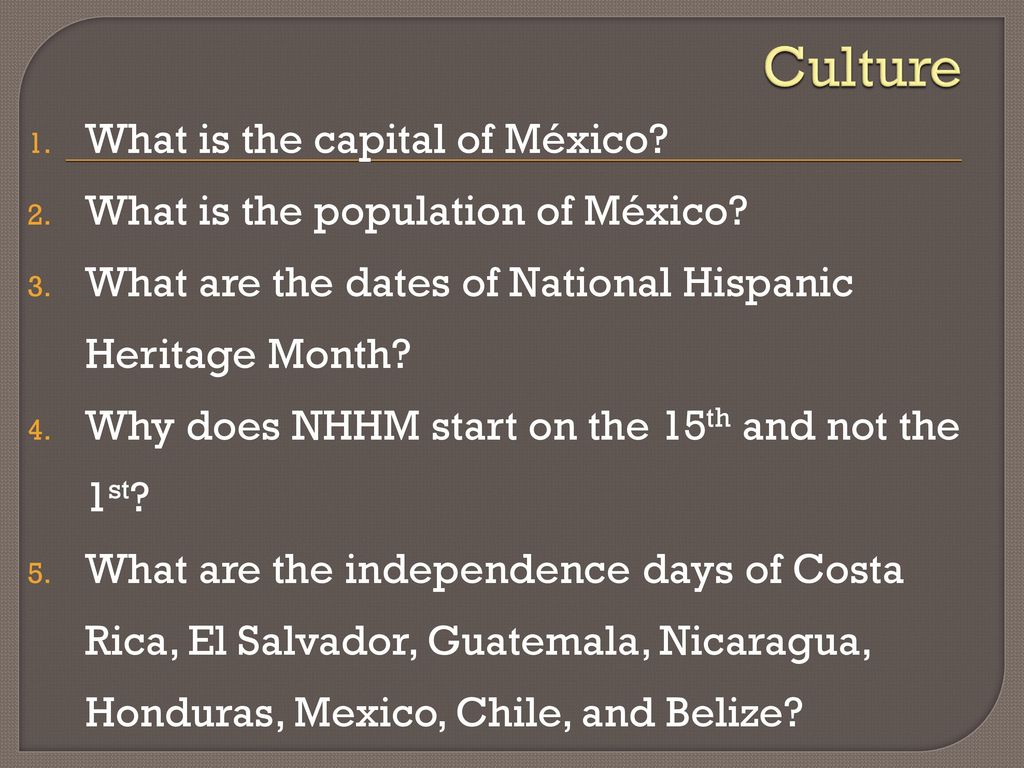This screenshot has height=768, width=1024.
Task: Click list number 3 marker
Action: (40, 287)
